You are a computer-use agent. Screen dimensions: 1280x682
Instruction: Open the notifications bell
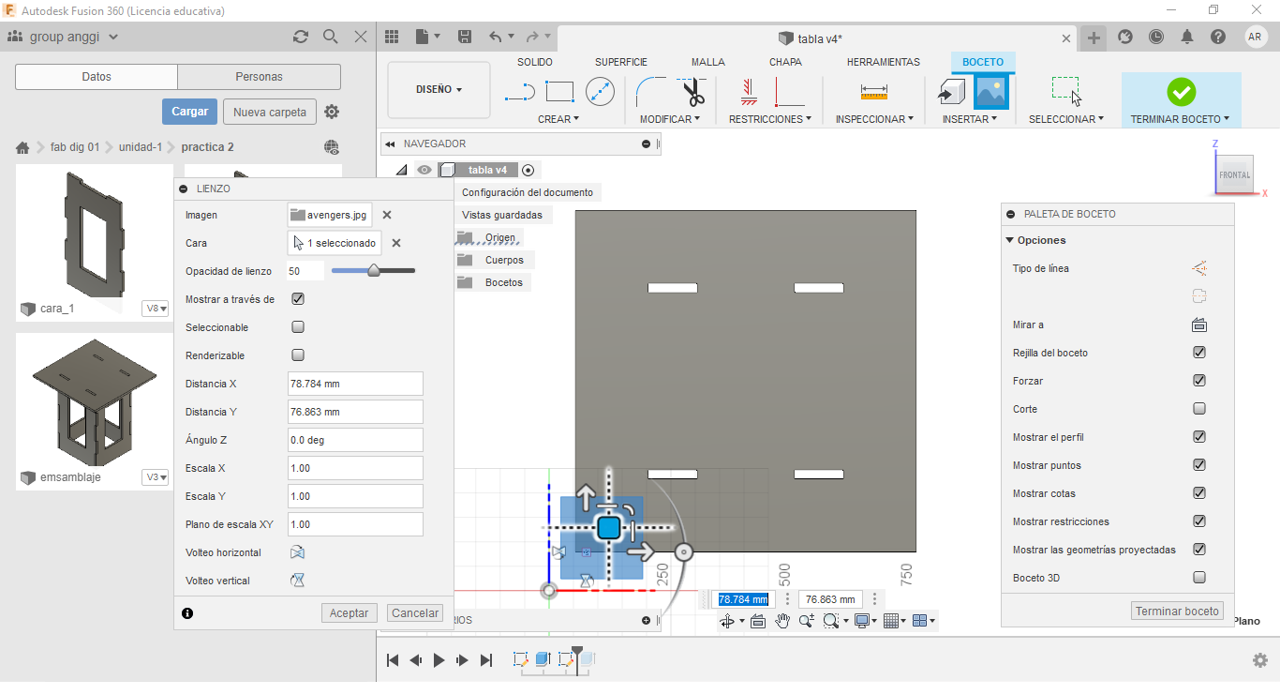pos(1187,37)
